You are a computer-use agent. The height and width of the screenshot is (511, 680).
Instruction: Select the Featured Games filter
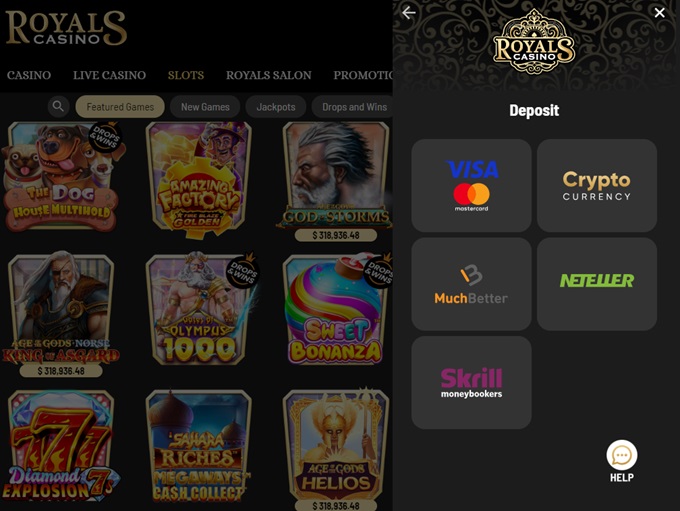120,107
